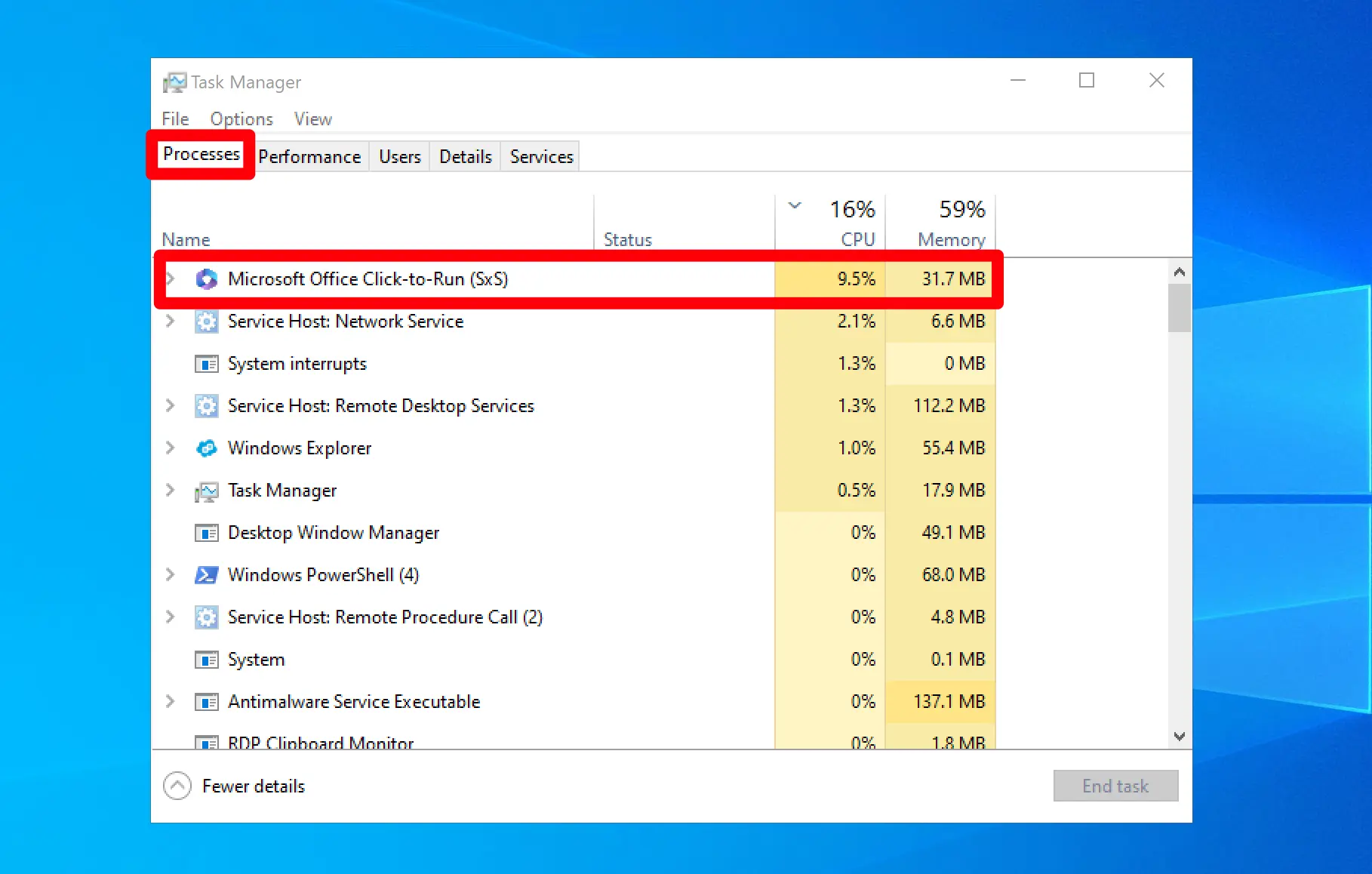
Task: Select the Antimalware Service Executable row name
Action: click(x=354, y=702)
